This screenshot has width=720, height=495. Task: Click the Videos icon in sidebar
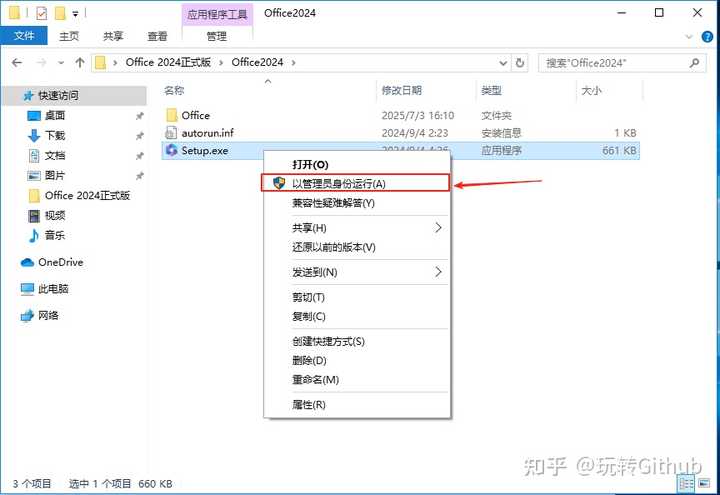pos(34,215)
